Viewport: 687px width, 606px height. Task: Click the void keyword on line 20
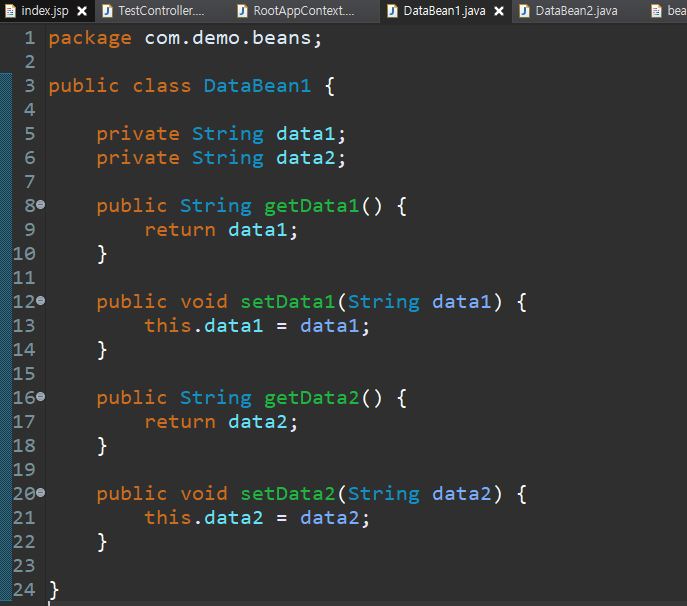204,494
